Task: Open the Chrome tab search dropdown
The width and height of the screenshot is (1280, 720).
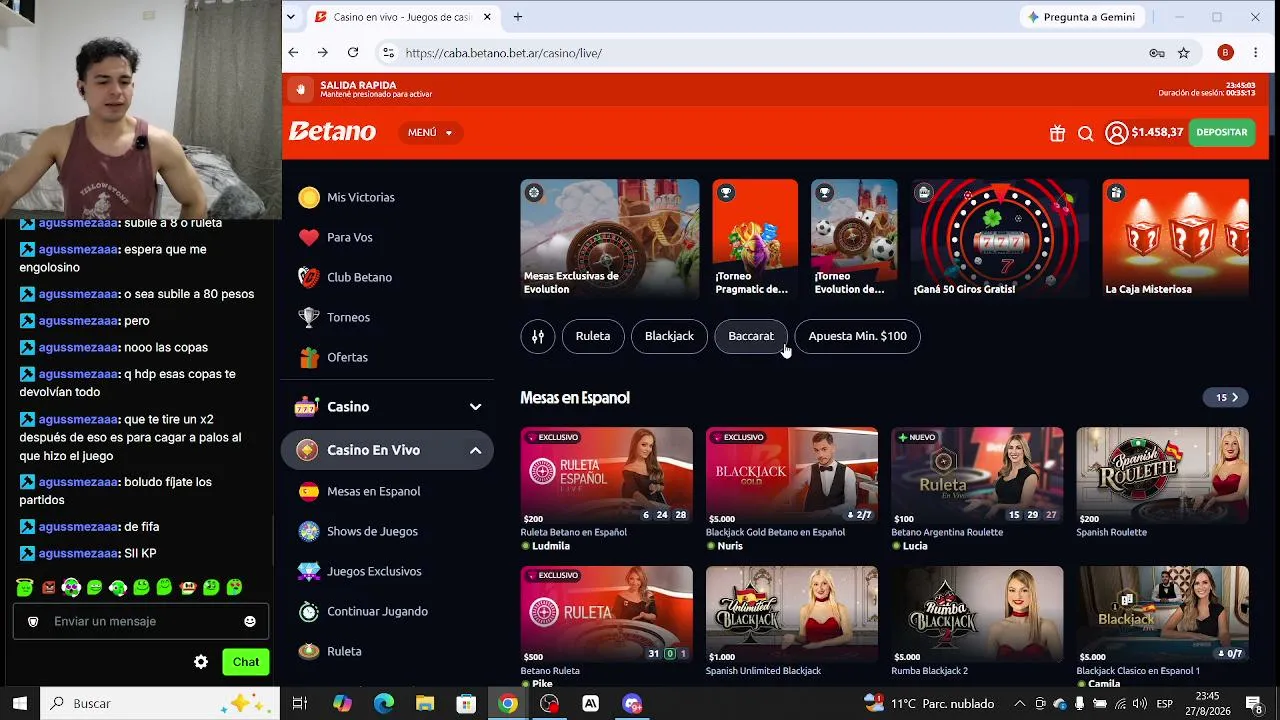Action: (x=291, y=17)
